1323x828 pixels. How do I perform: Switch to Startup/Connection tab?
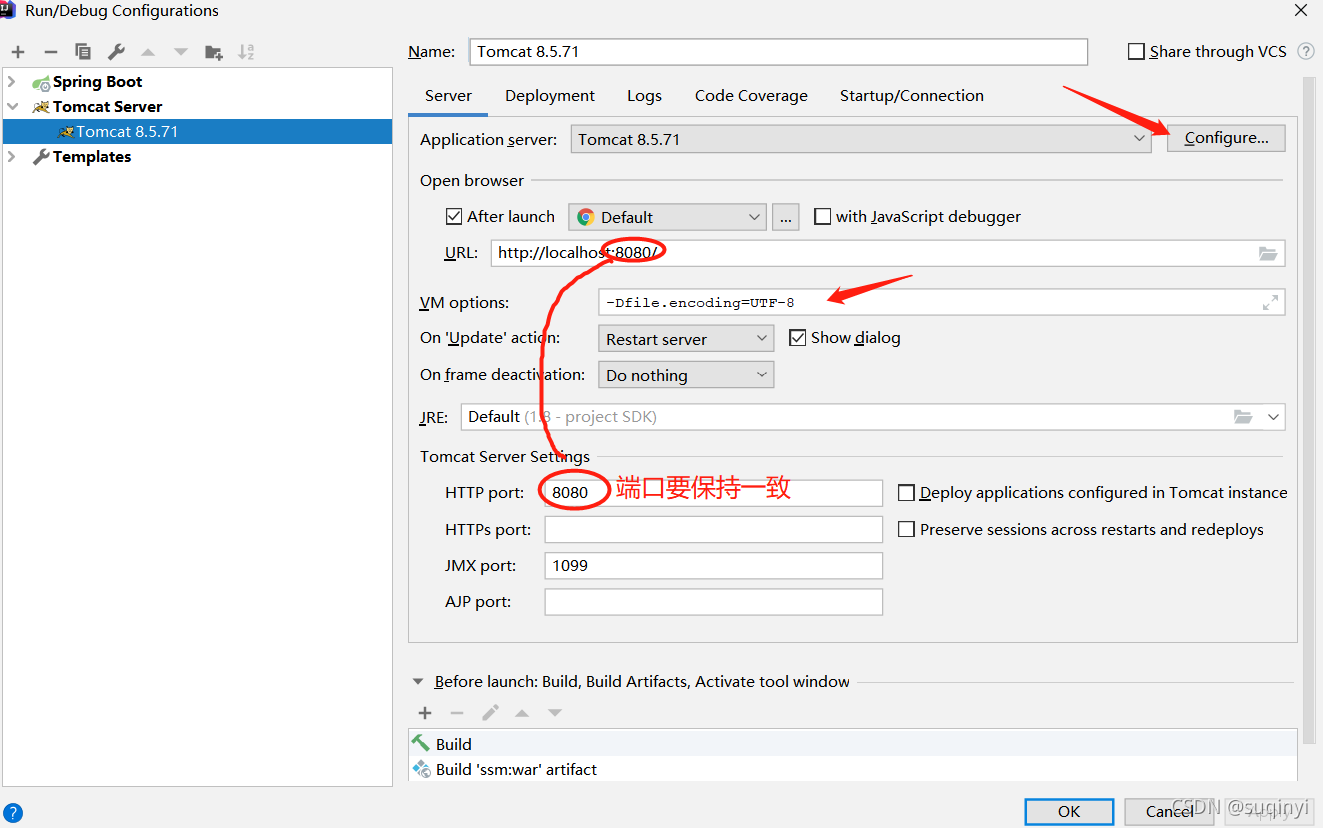tap(912, 96)
